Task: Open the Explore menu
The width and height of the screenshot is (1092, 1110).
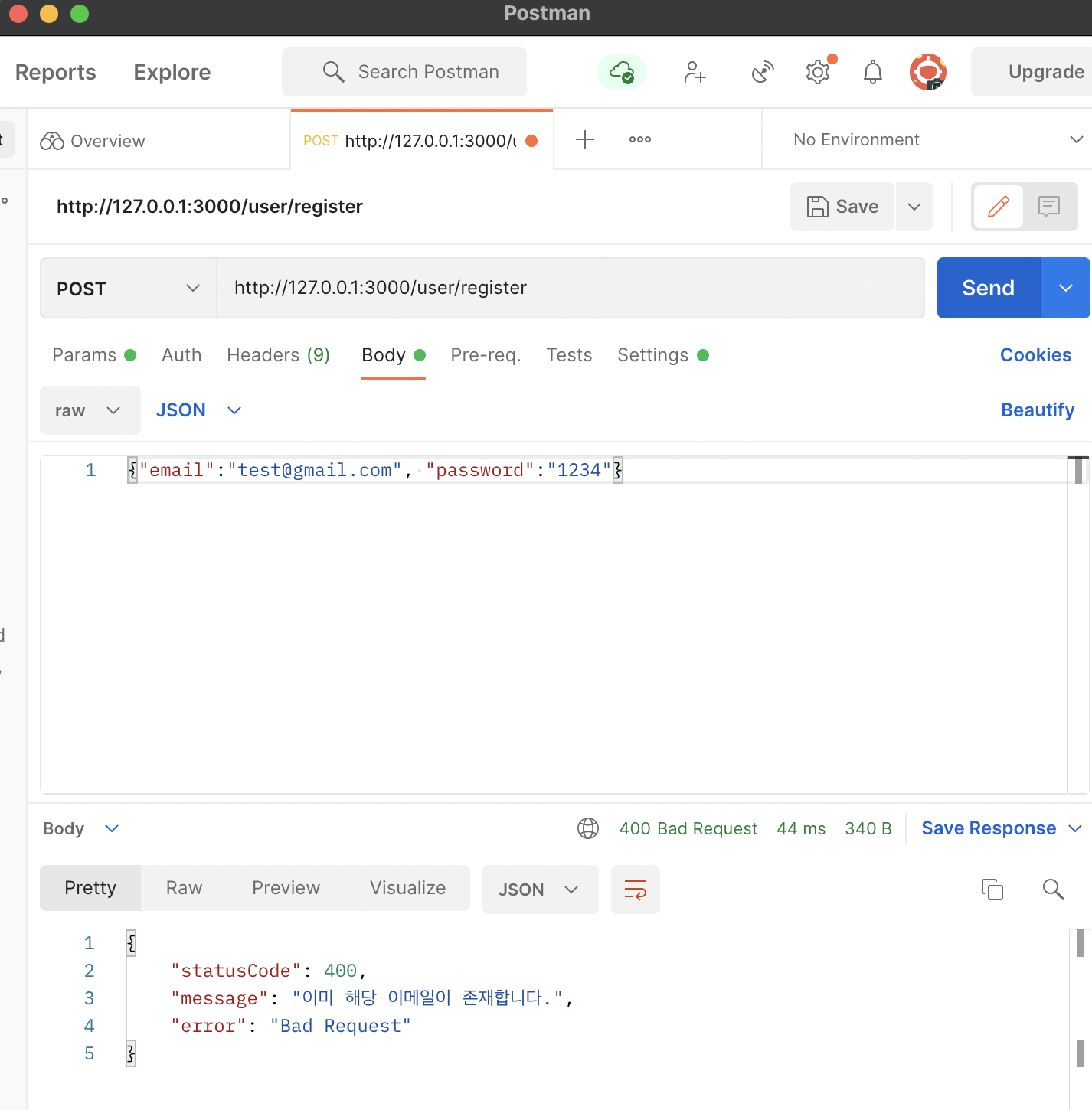Action: pyautogui.click(x=172, y=72)
